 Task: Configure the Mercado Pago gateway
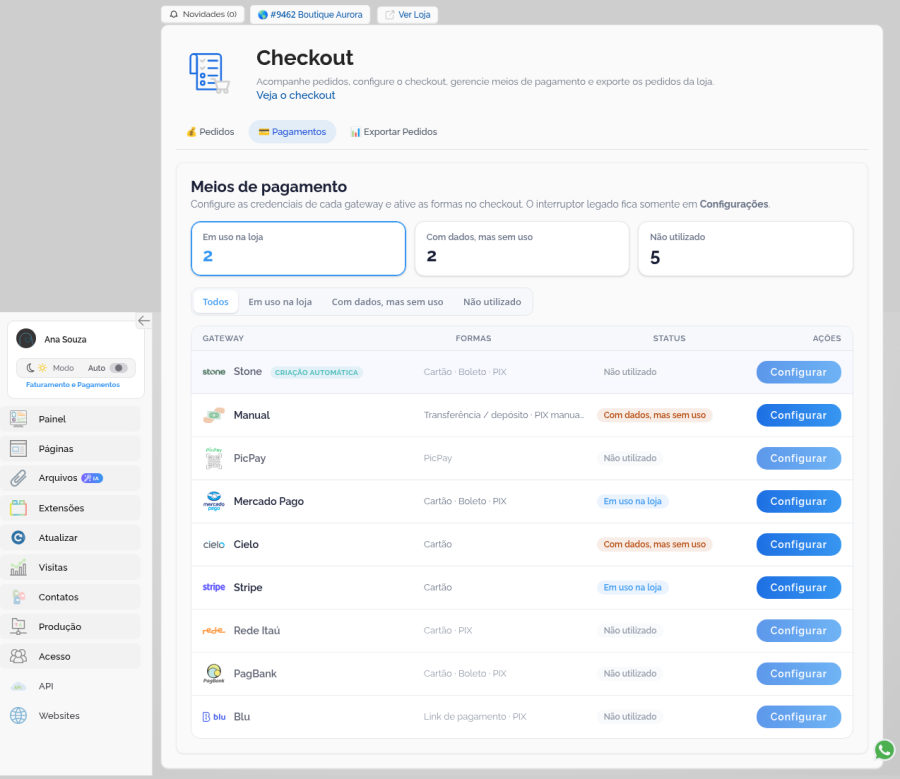coord(798,501)
